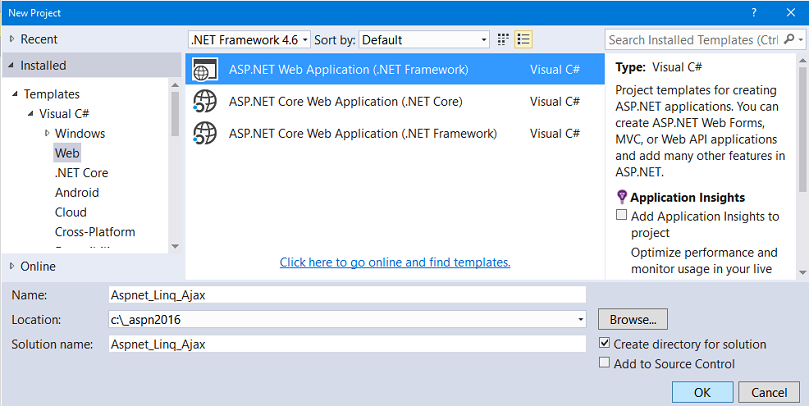This screenshot has width=809, height=406.
Task: Expand the Recent section
Action: (x=12, y=39)
